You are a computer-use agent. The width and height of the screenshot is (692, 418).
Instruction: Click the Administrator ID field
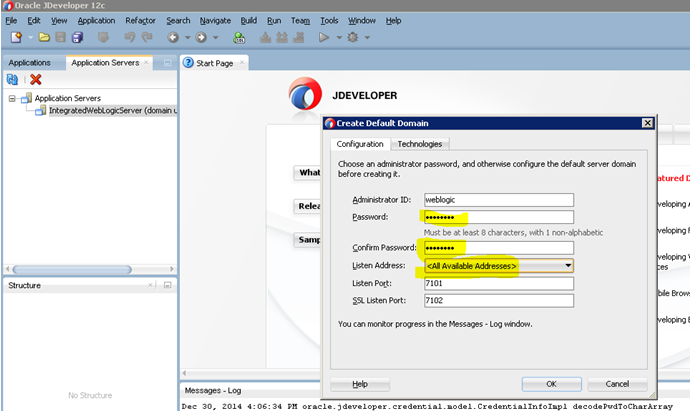499,200
